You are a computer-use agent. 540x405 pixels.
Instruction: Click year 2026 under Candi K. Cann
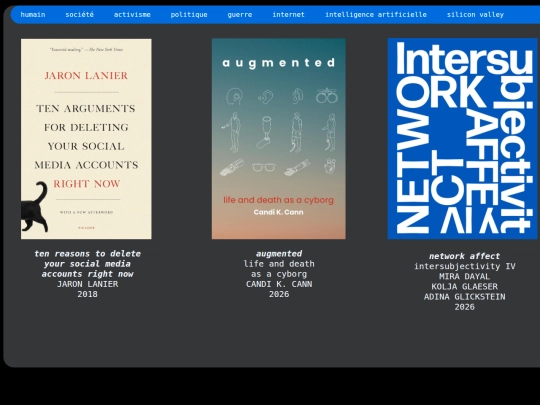click(x=279, y=294)
